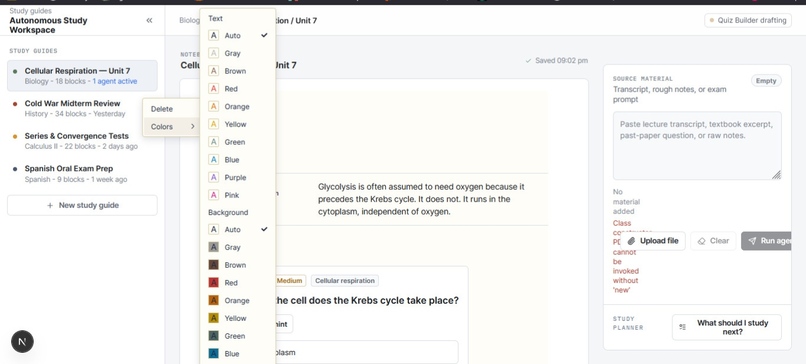Click the Cellular respiration topic tag
806x364 pixels.
pyautogui.click(x=344, y=281)
